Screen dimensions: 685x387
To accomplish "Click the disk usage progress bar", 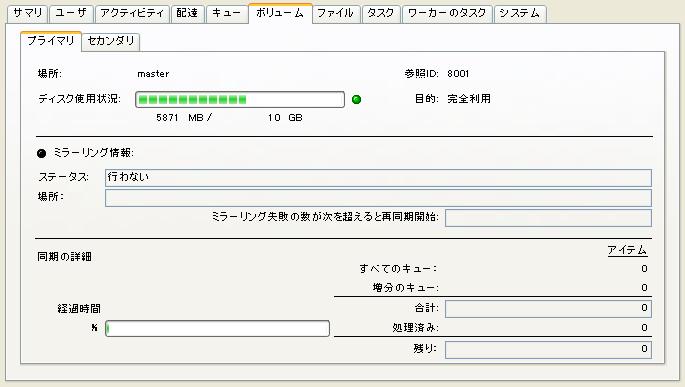I will [240, 100].
